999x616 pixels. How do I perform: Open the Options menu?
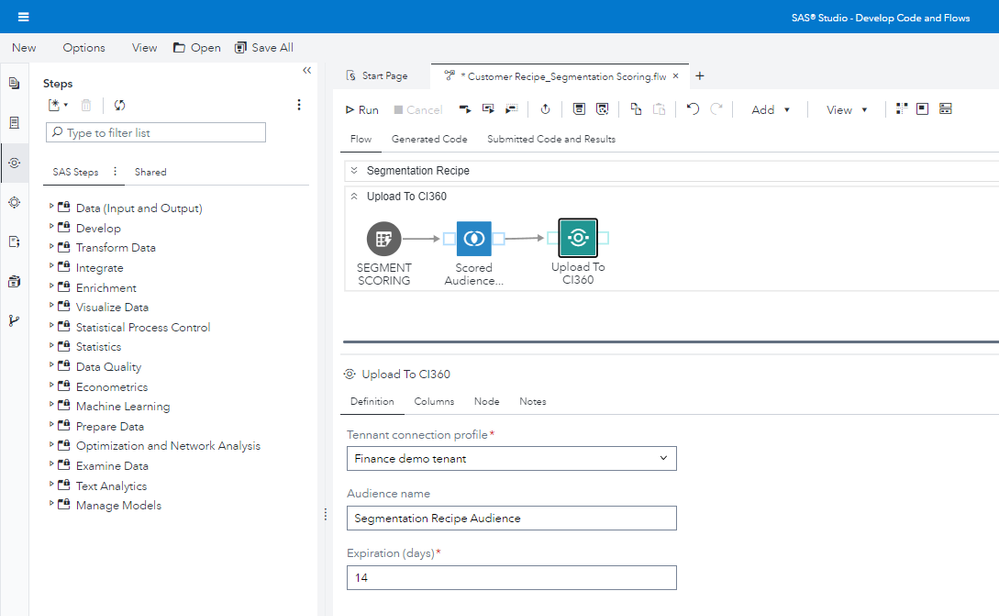[84, 47]
